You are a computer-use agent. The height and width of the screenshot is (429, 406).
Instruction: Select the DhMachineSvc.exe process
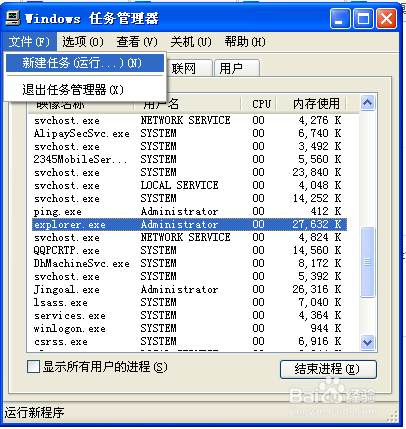pyautogui.click(x=189, y=263)
